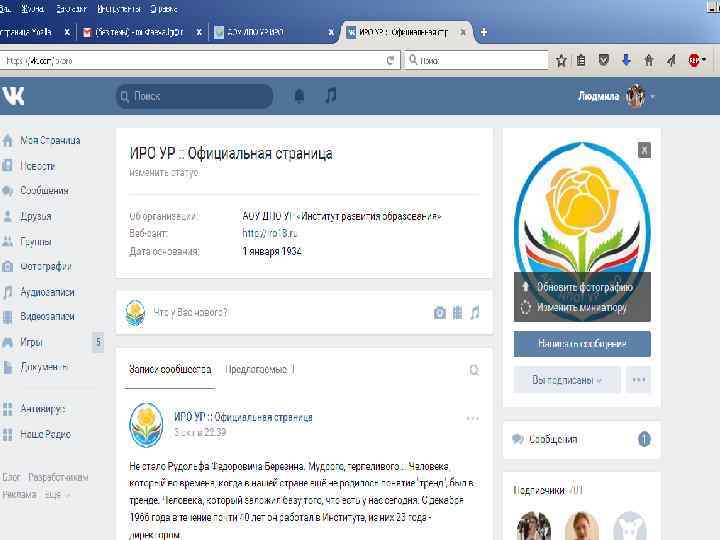This screenshot has height=540, width=720.
Task: Open Новости in sidebar
Action: [x=38, y=166]
